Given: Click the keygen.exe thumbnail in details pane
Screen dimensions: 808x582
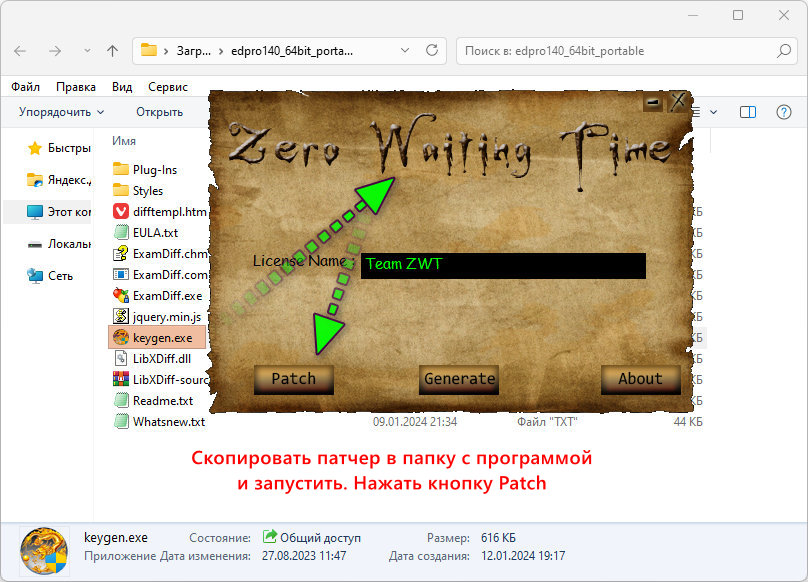Looking at the screenshot, I should [x=44, y=551].
